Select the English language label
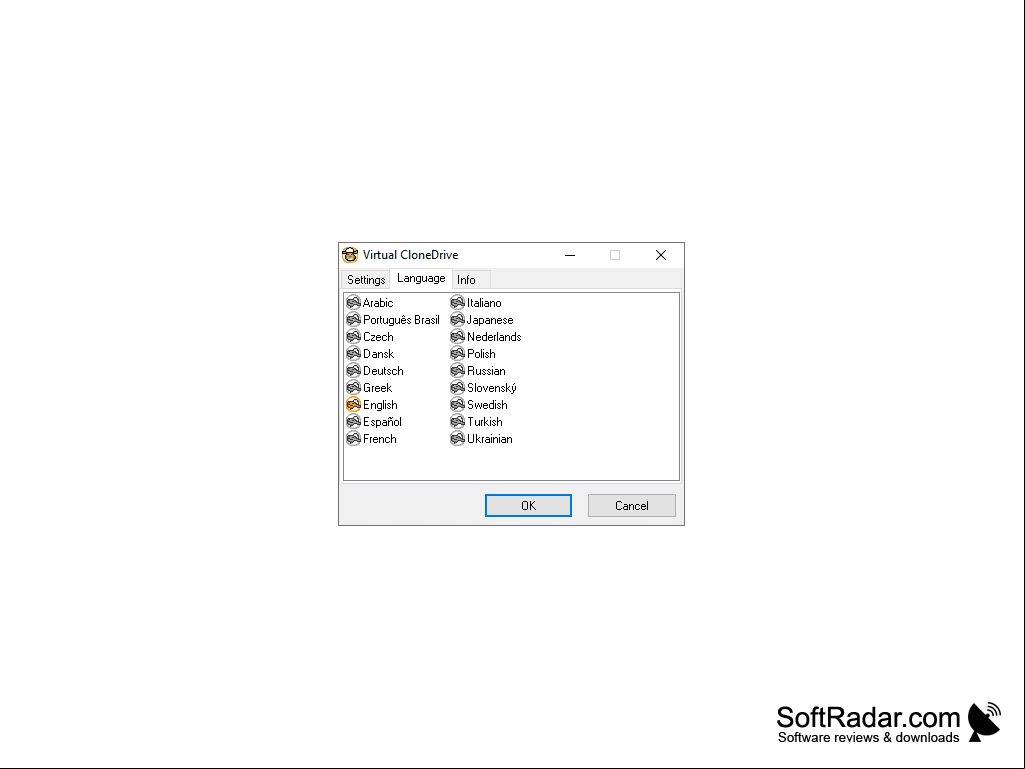The height and width of the screenshot is (769, 1025). 380,405
